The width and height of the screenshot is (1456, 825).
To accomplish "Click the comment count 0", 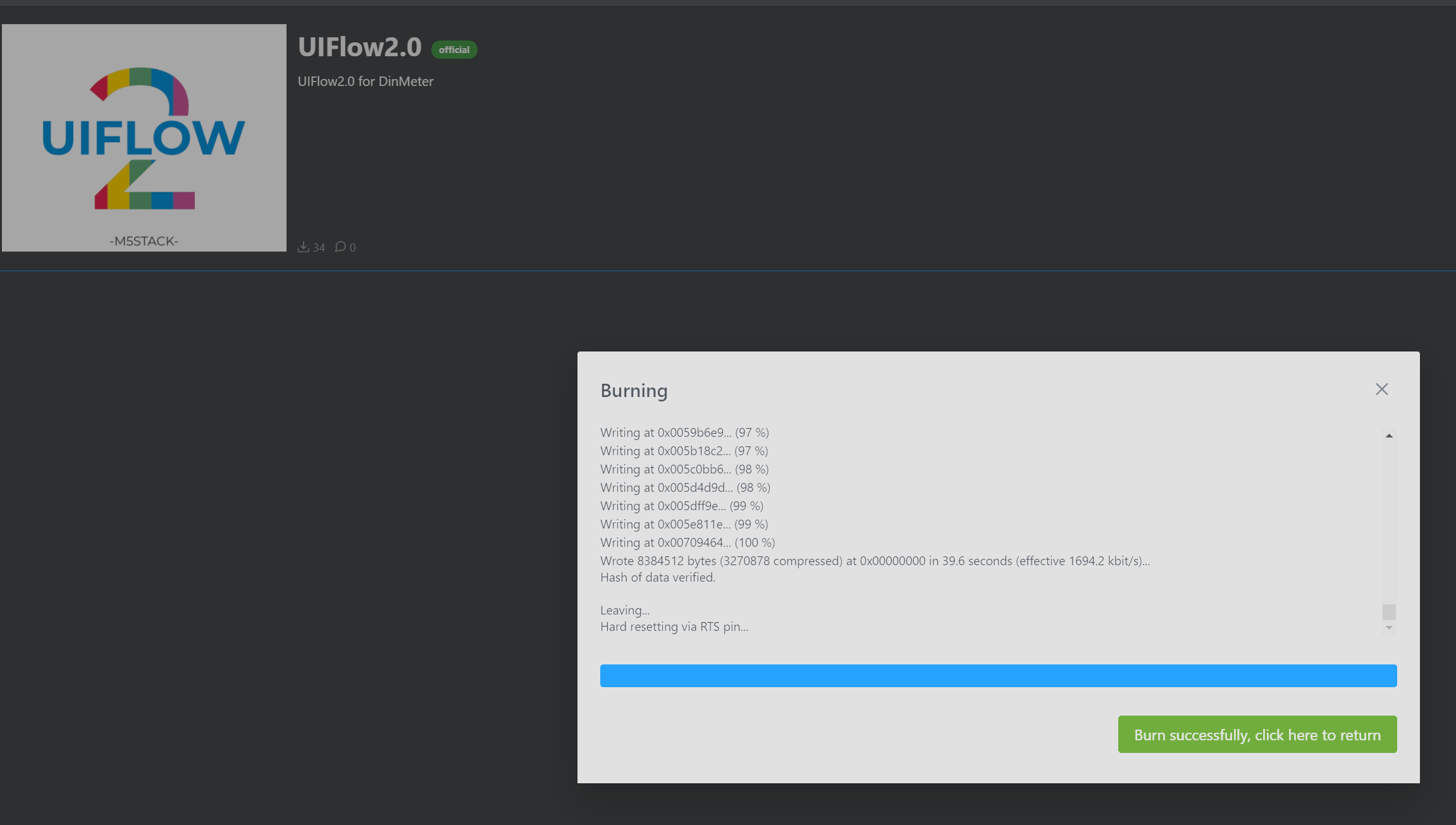I will click(353, 248).
